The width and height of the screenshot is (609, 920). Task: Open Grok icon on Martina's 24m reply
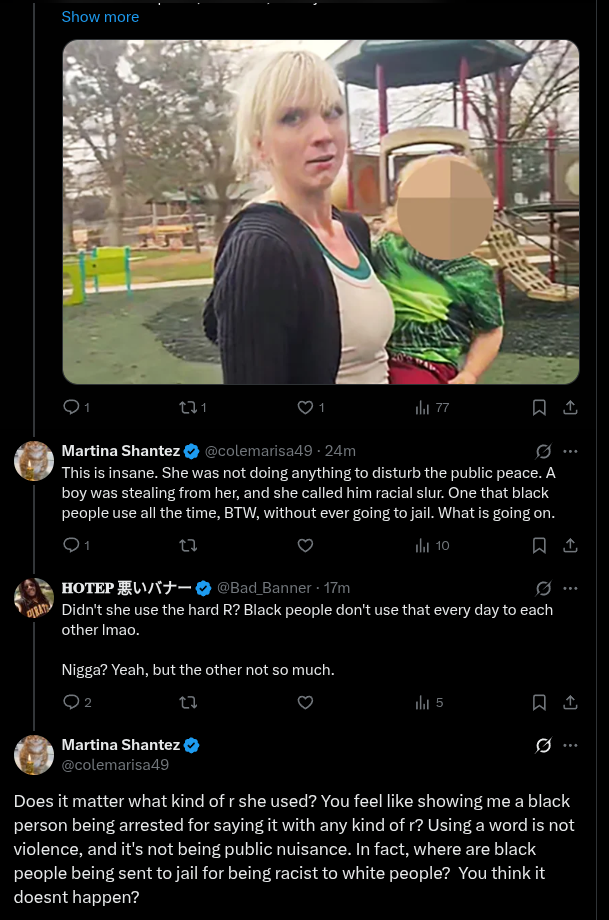click(x=544, y=451)
